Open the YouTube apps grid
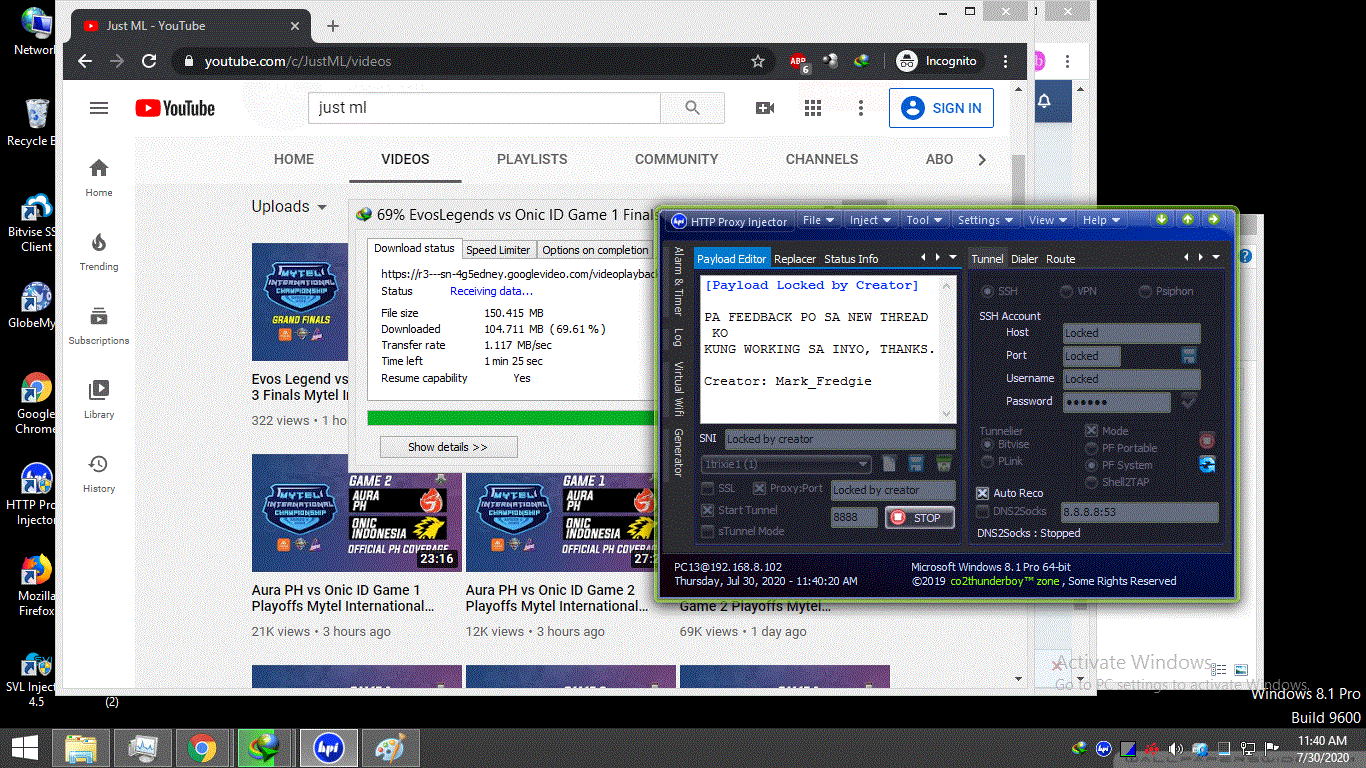 (x=813, y=108)
